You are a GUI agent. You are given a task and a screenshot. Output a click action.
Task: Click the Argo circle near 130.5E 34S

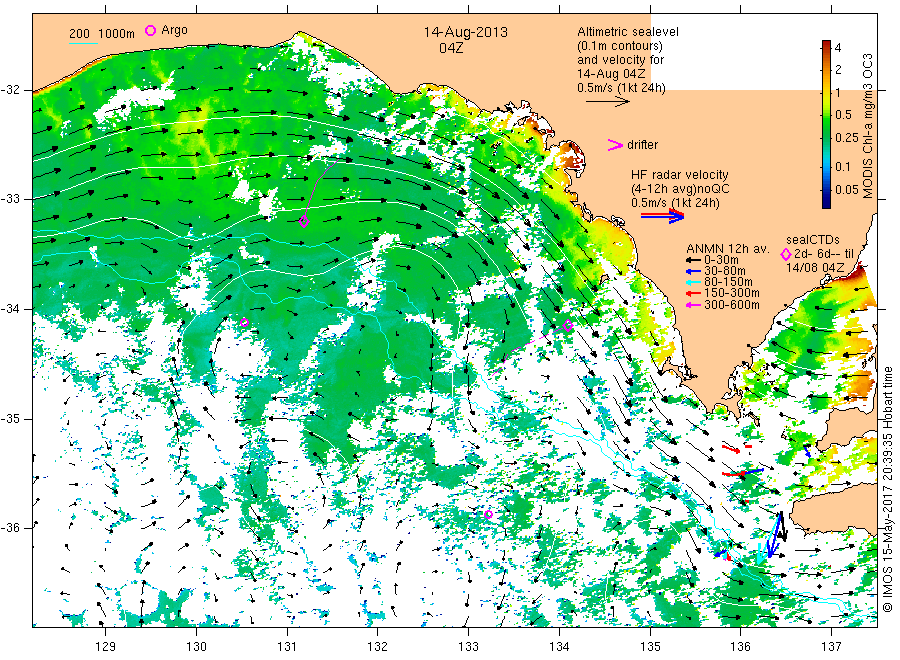245,323
